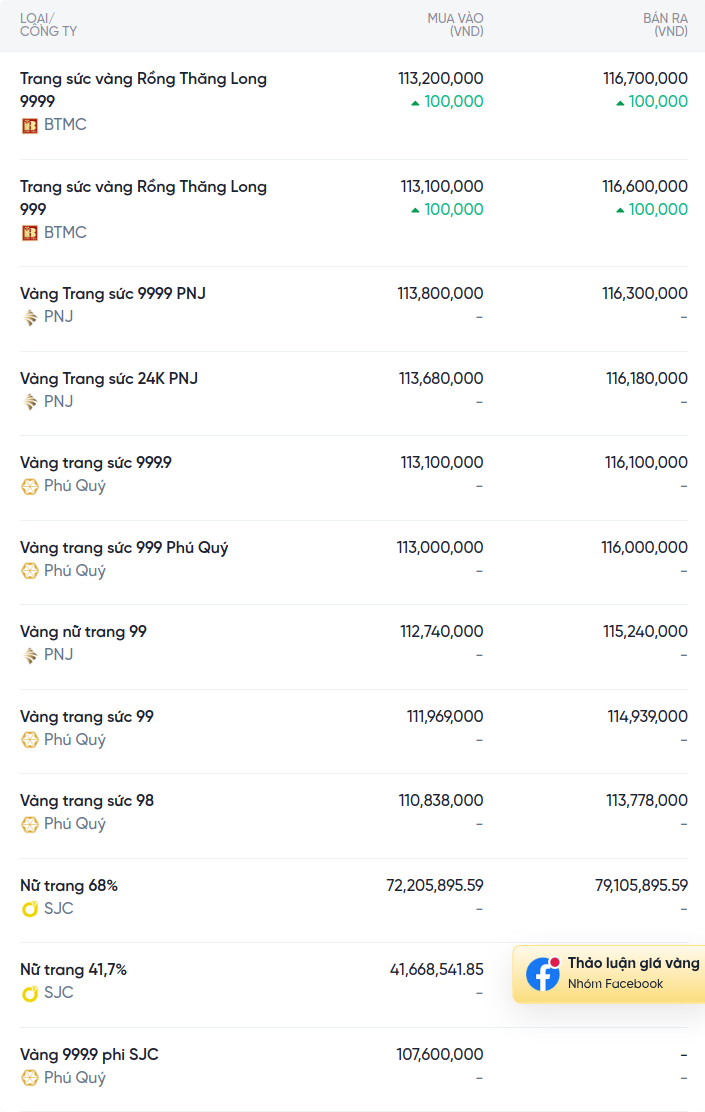Click the Phú Quý logo under Vàng trang sức 999.9

click(x=29, y=486)
